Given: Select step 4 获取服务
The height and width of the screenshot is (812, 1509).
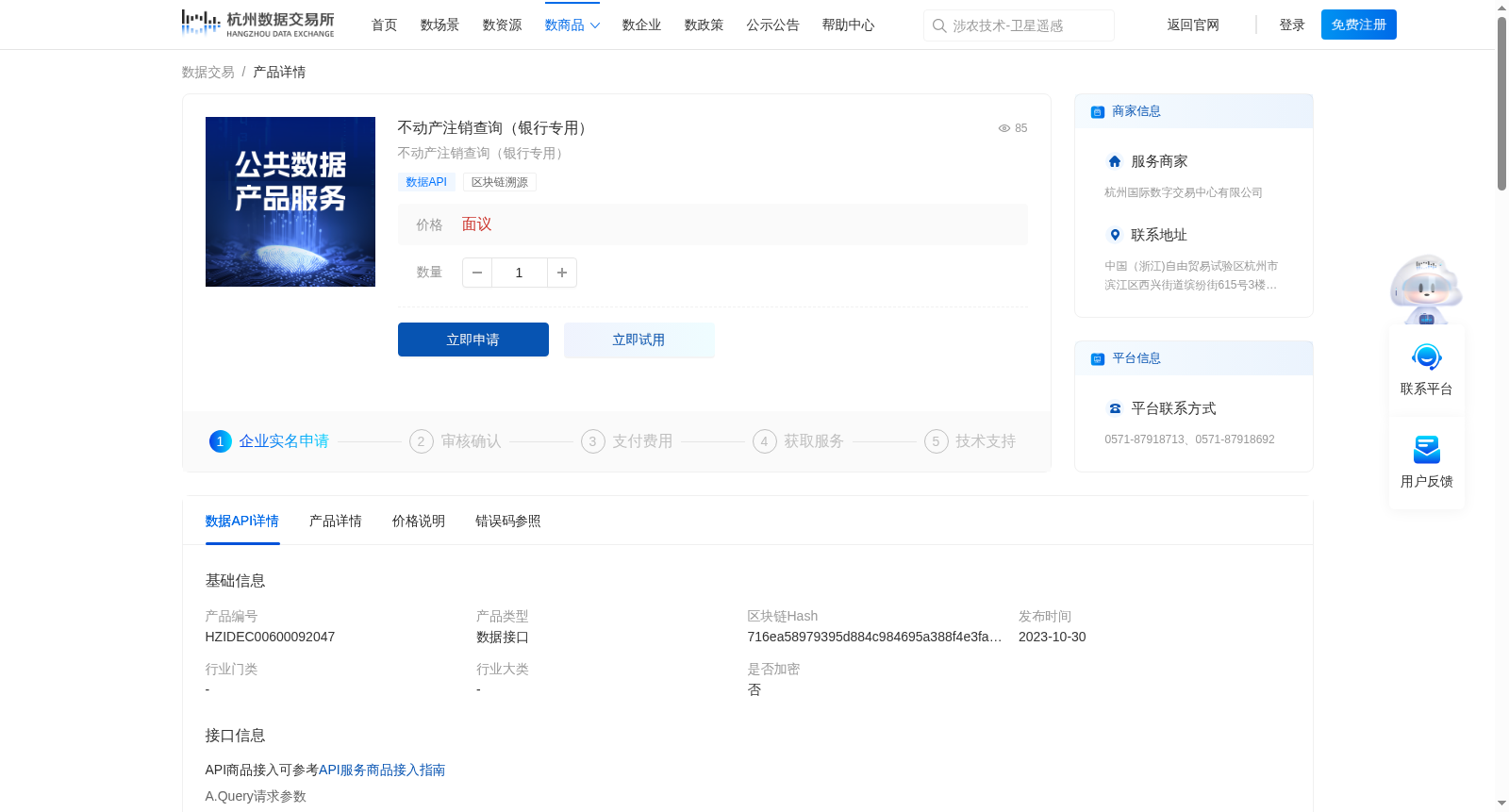Looking at the screenshot, I should pos(799,441).
